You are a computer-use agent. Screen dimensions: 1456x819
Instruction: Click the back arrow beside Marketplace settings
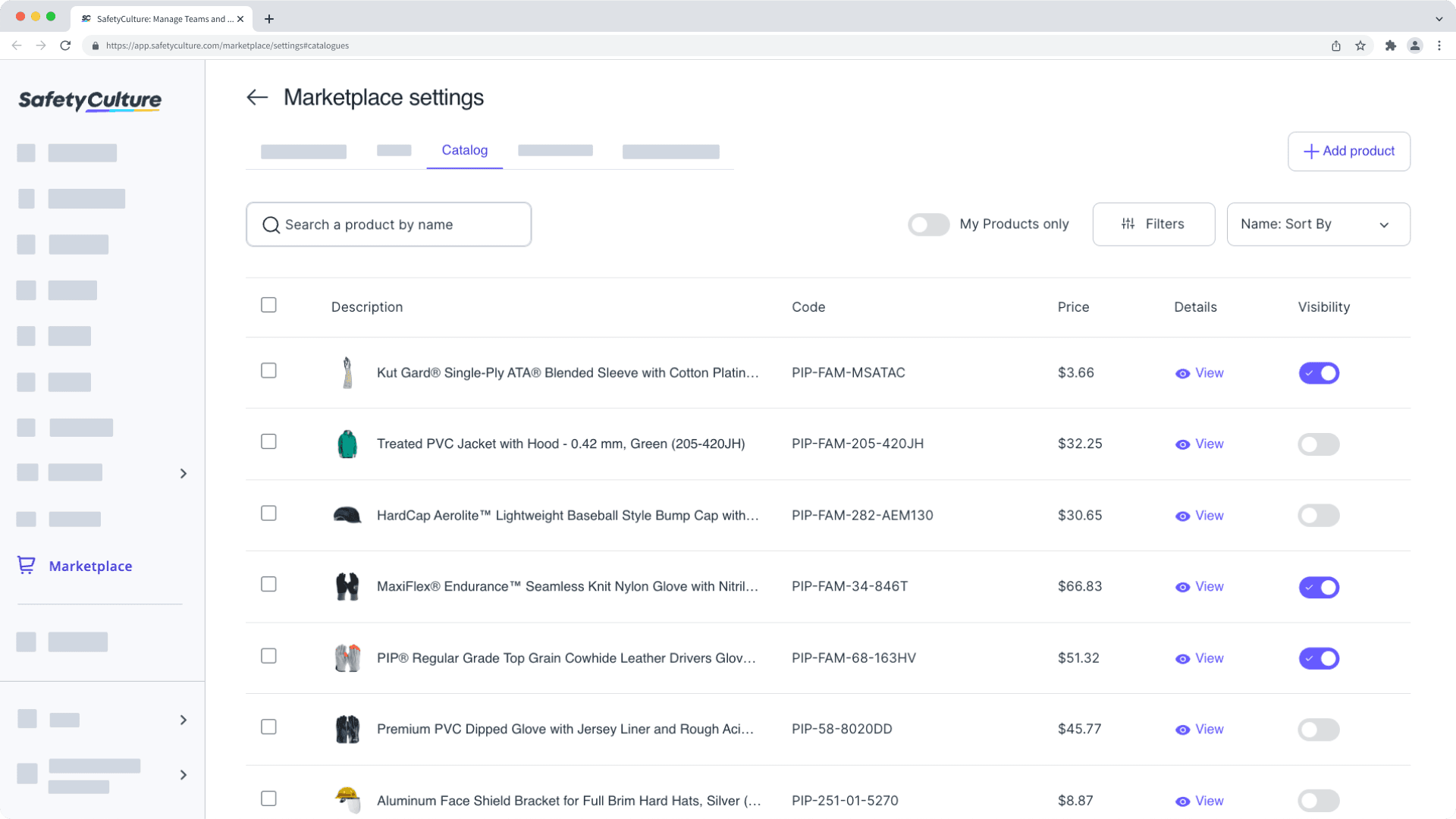[x=257, y=97]
